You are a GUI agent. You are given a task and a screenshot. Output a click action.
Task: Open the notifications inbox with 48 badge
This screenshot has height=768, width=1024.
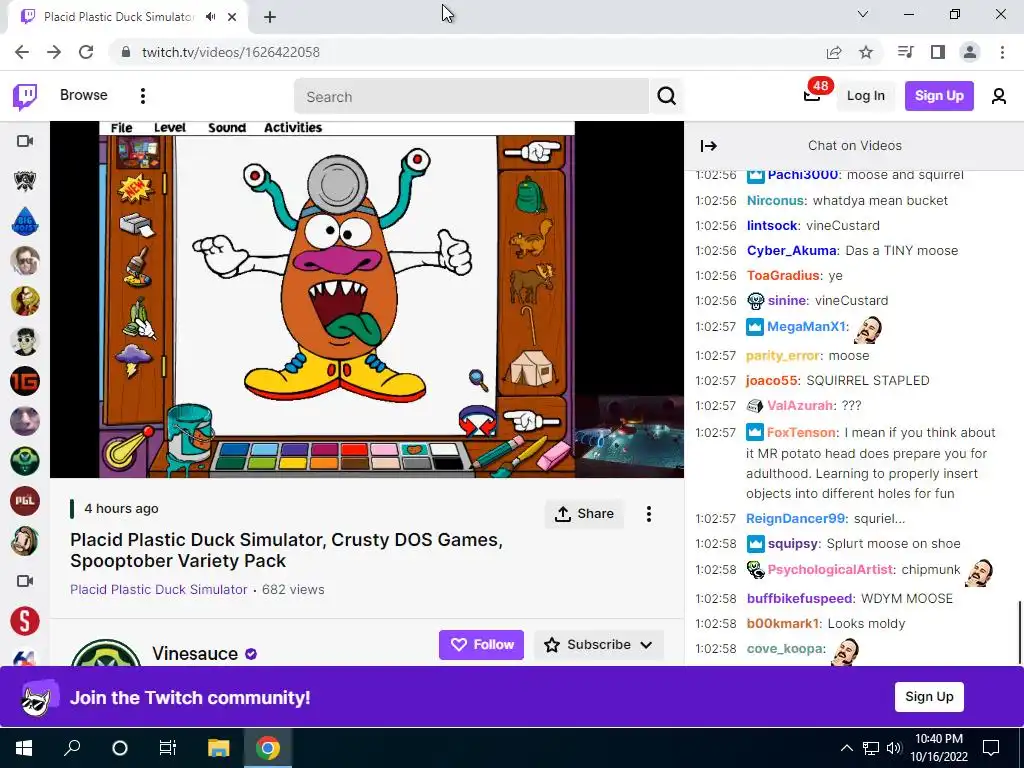coord(812,96)
